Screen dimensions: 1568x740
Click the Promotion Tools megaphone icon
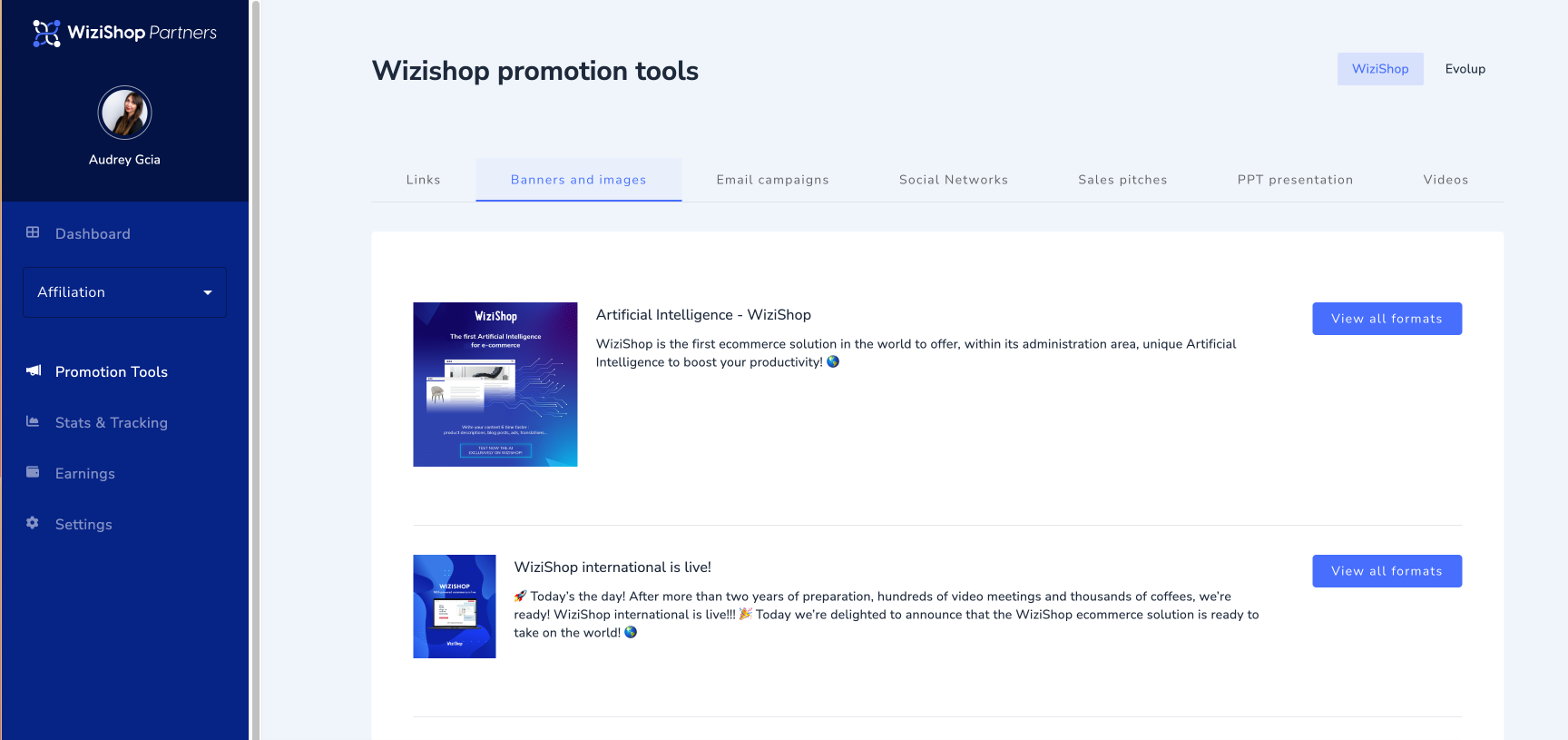click(34, 370)
